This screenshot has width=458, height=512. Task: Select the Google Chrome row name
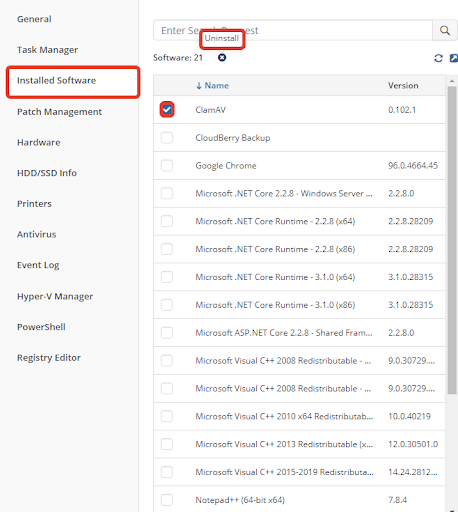coord(226,166)
